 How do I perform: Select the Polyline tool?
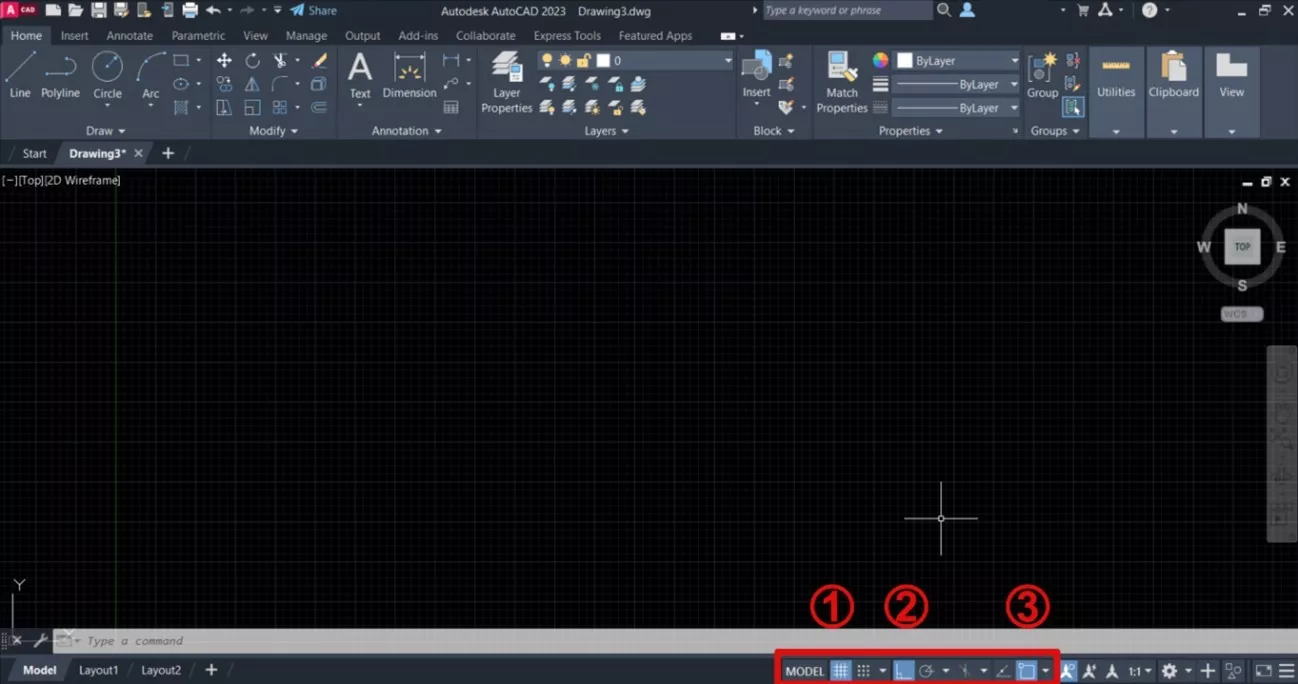pos(60,76)
